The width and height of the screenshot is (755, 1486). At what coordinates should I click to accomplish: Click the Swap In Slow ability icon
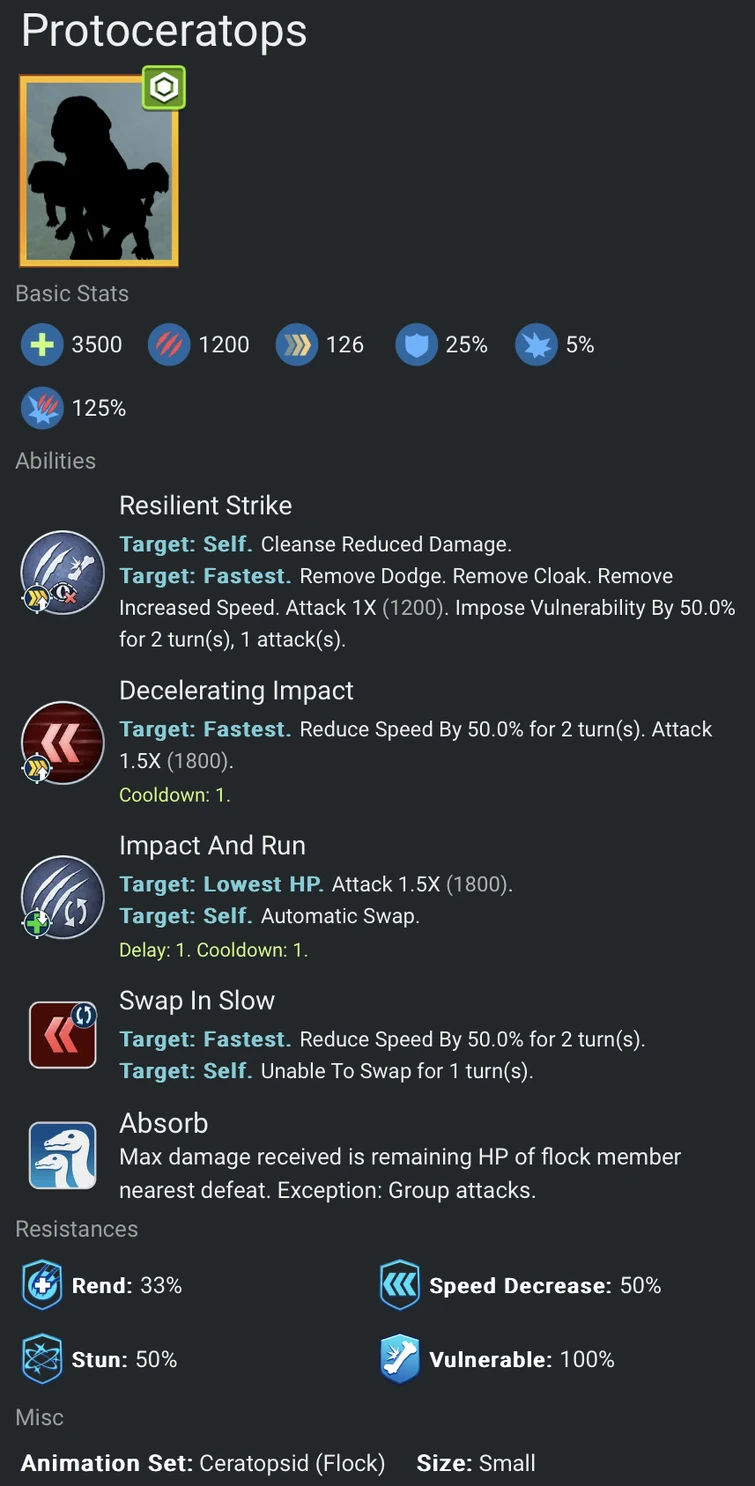(x=62, y=1034)
